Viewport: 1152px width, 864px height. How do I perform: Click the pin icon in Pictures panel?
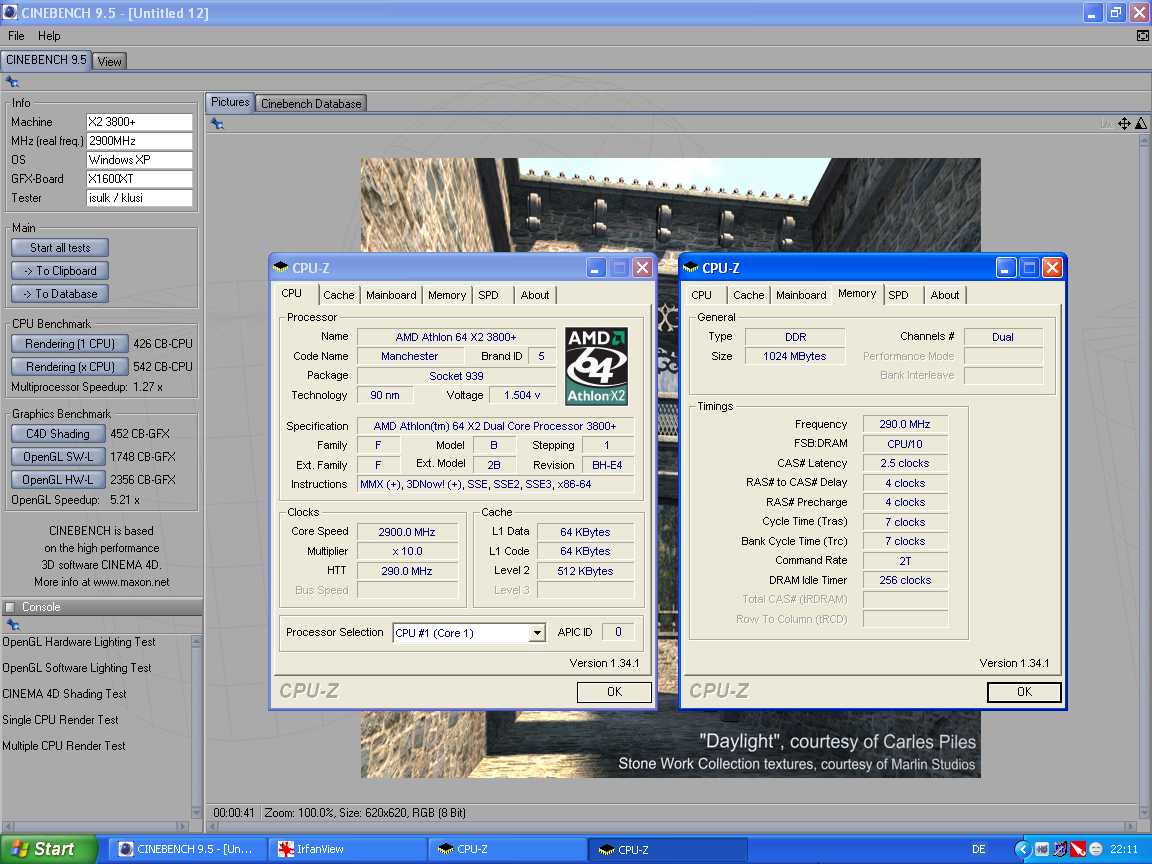[217, 123]
